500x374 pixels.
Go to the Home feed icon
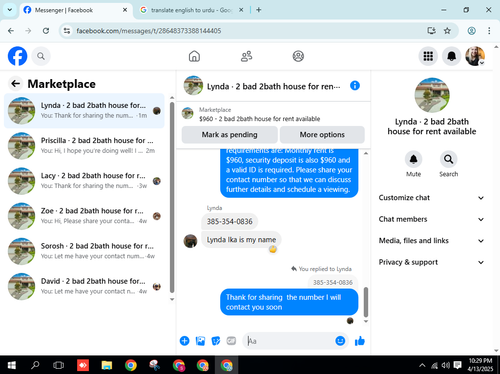[x=194, y=56]
